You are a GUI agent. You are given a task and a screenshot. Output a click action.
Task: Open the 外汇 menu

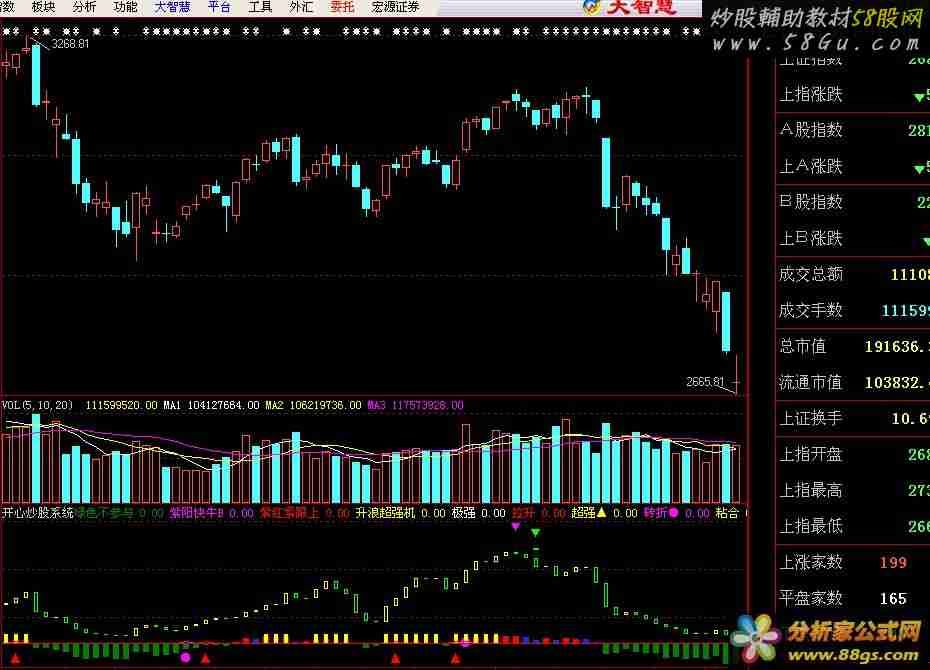click(301, 7)
